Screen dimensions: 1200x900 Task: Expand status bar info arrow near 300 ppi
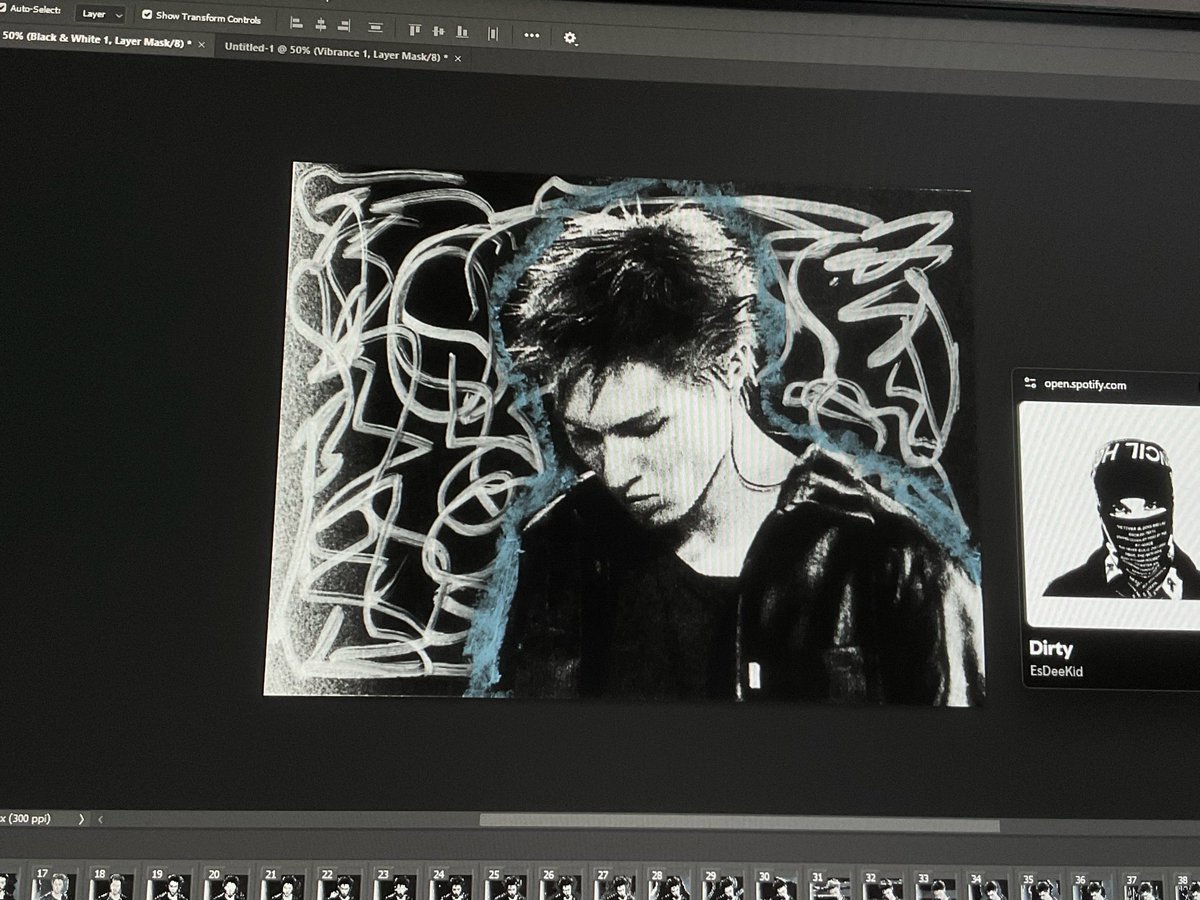point(82,819)
